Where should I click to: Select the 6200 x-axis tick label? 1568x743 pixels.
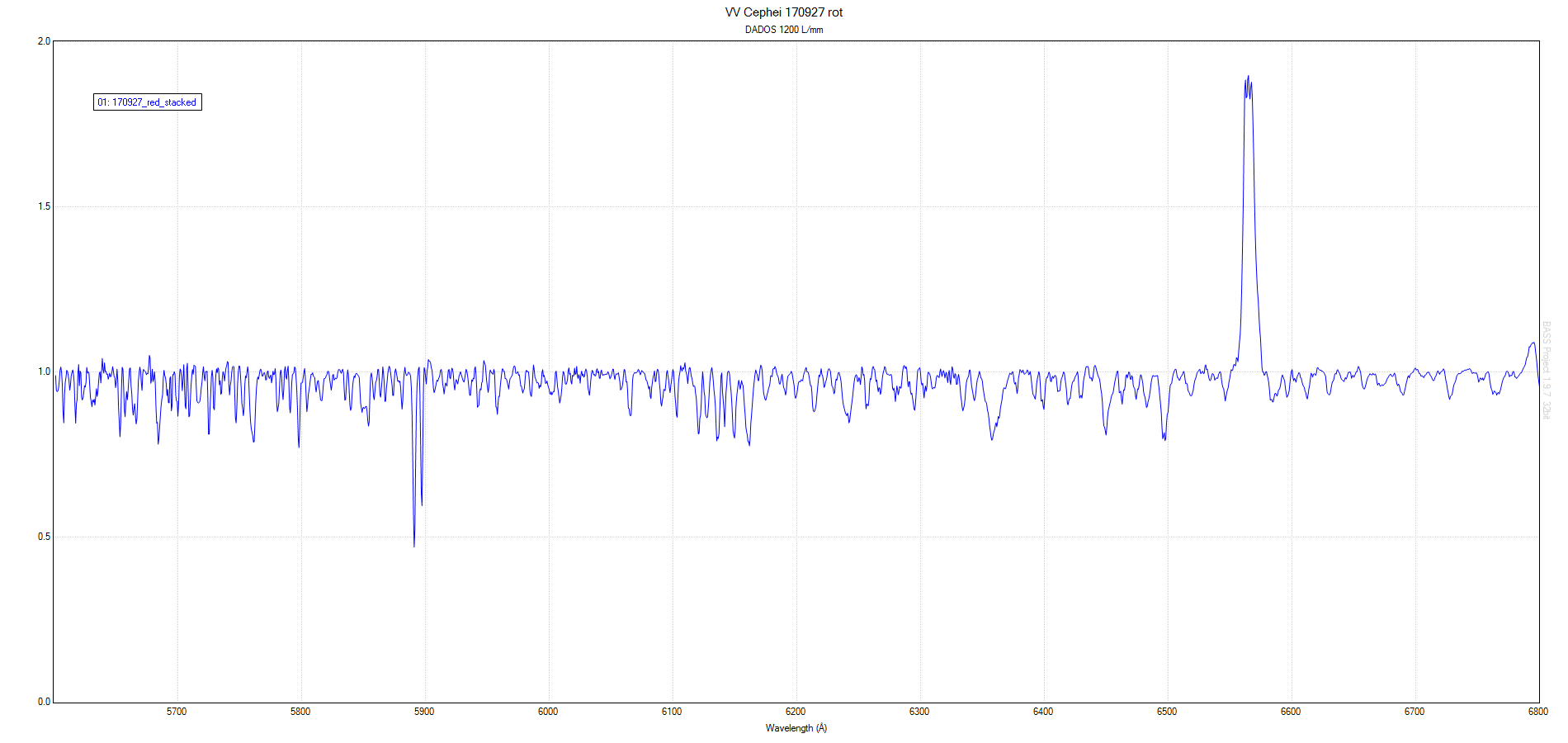tap(796, 712)
